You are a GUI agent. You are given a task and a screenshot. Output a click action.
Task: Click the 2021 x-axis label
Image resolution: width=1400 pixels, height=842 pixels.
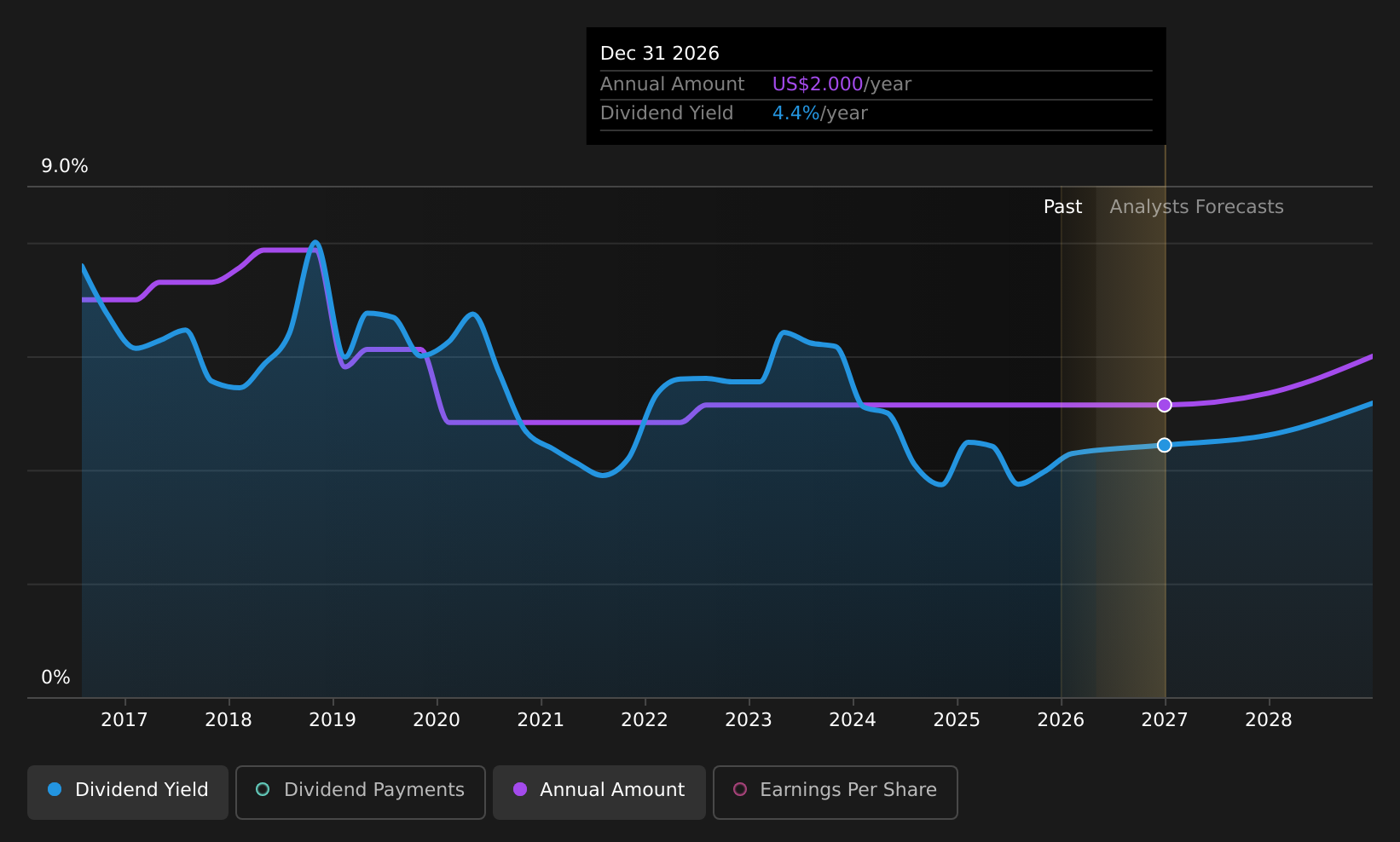(541, 720)
